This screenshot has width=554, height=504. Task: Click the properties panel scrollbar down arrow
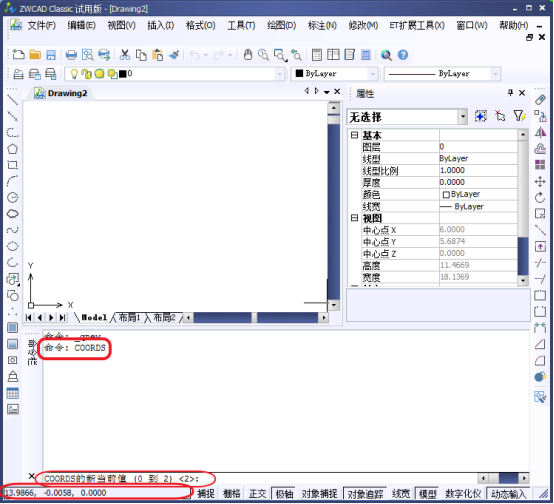[523, 281]
